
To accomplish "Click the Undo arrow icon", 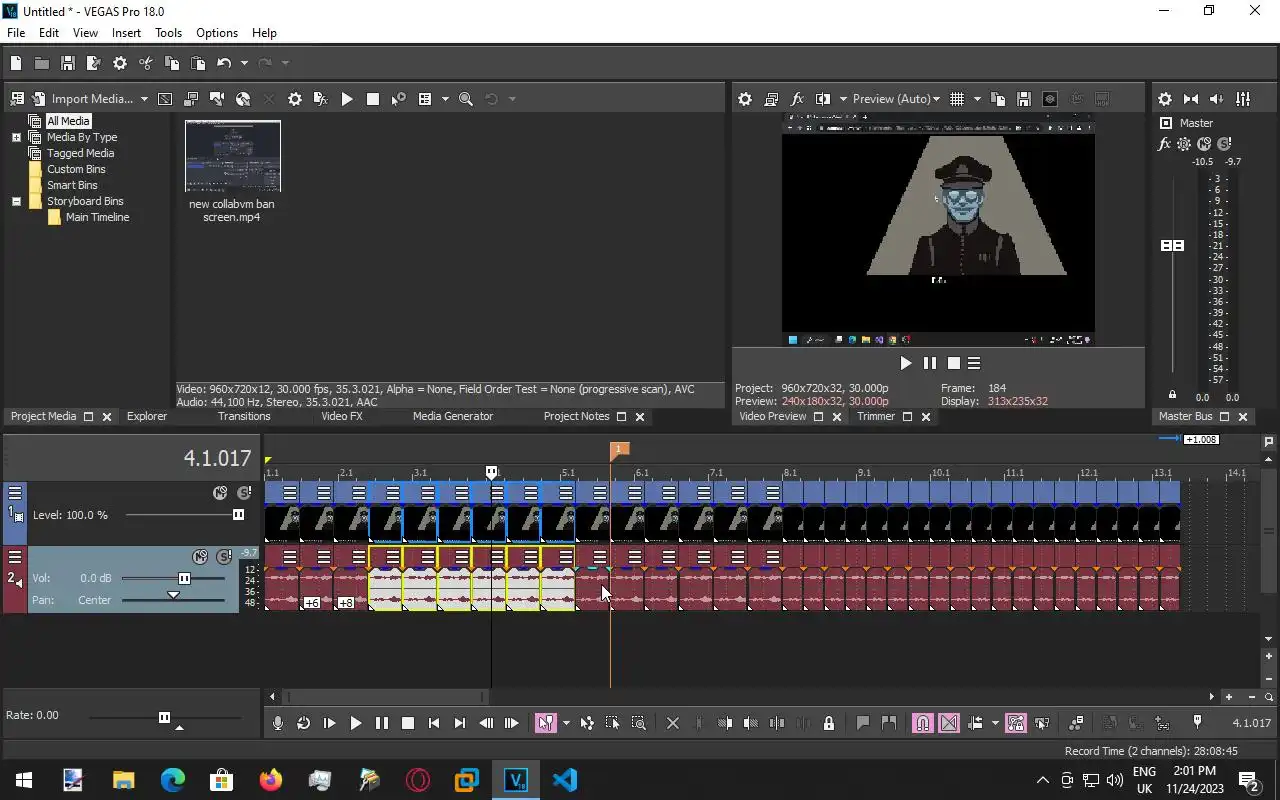I will tap(224, 63).
